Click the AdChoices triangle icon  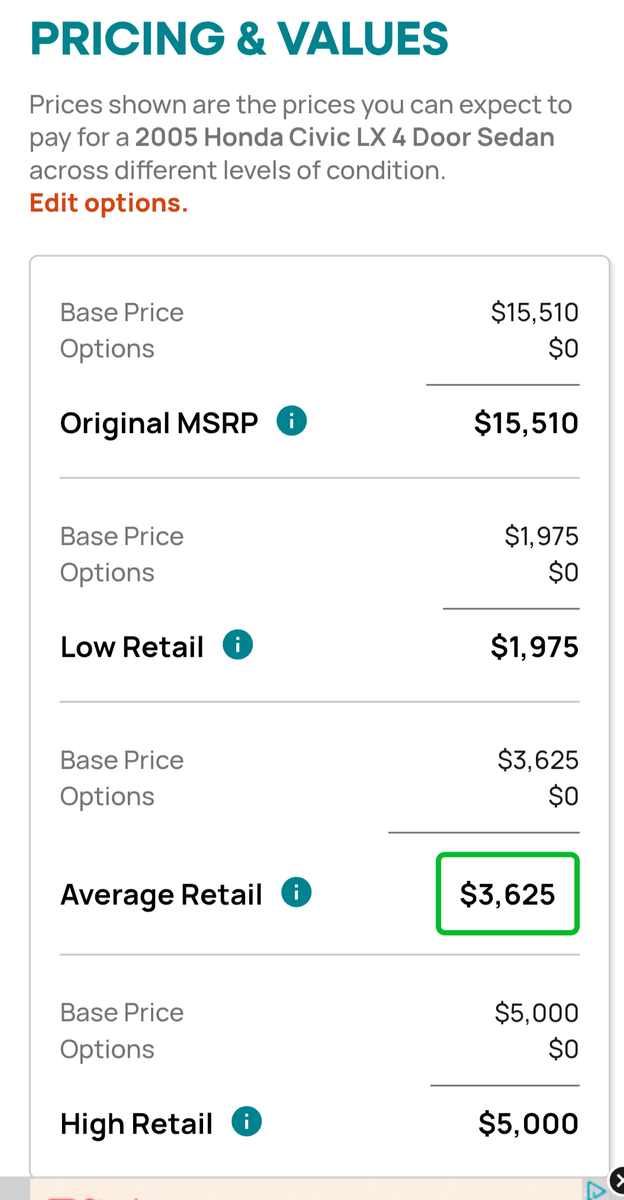(595, 1190)
